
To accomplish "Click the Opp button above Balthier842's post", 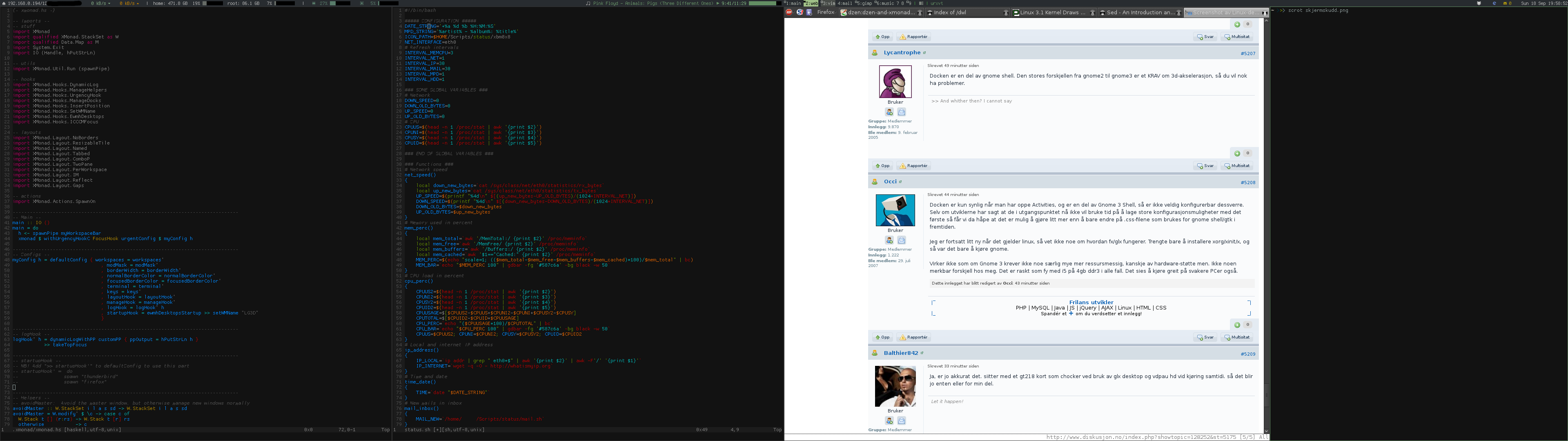I will pos(882,337).
